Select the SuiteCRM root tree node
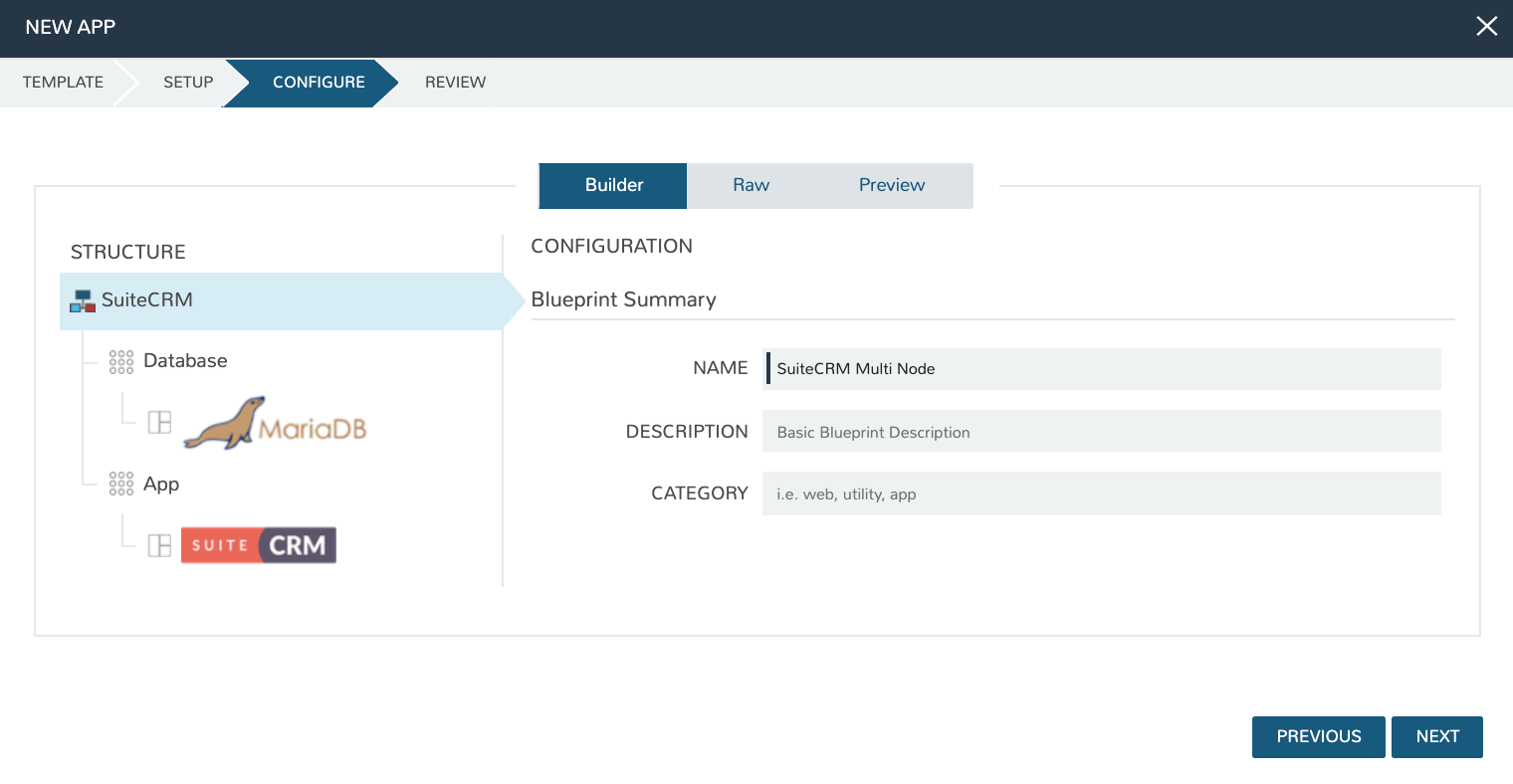This screenshot has height=784, width=1513. click(147, 300)
